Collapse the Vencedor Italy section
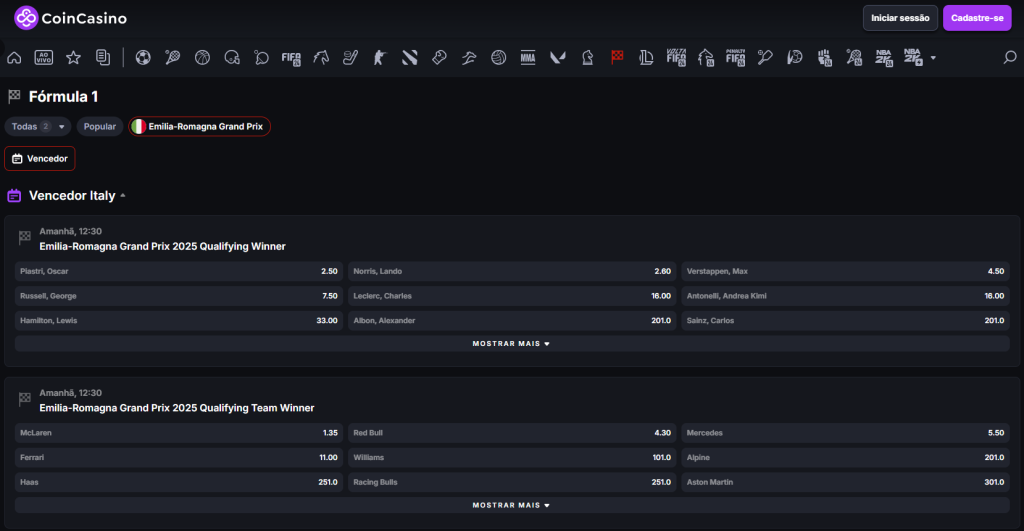Image resolution: width=1024 pixels, height=531 pixels. pyautogui.click(x=123, y=195)
